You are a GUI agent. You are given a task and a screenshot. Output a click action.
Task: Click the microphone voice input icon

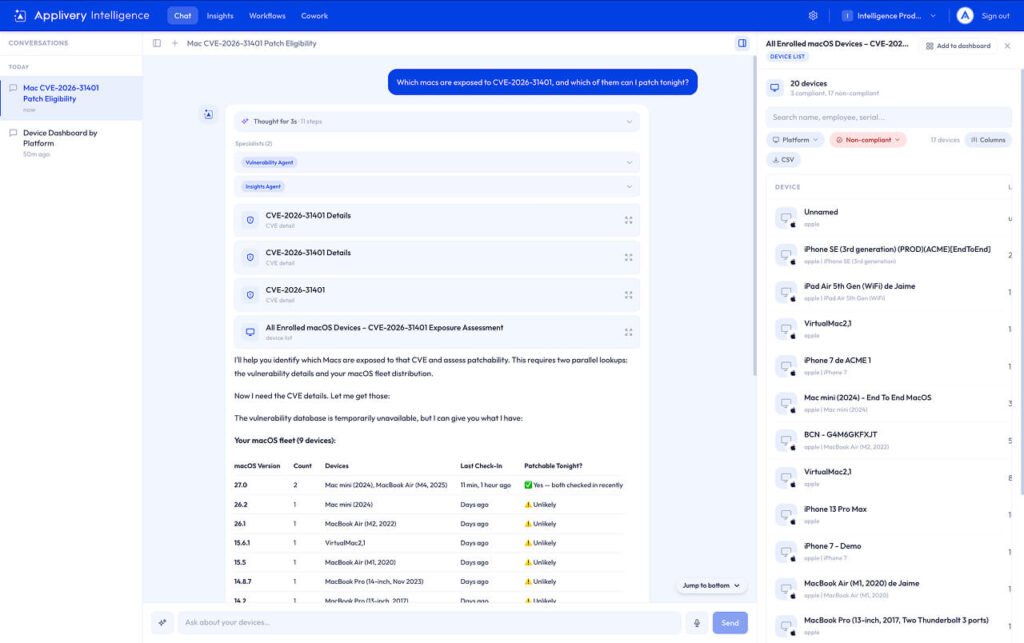(x=697, y=623)
